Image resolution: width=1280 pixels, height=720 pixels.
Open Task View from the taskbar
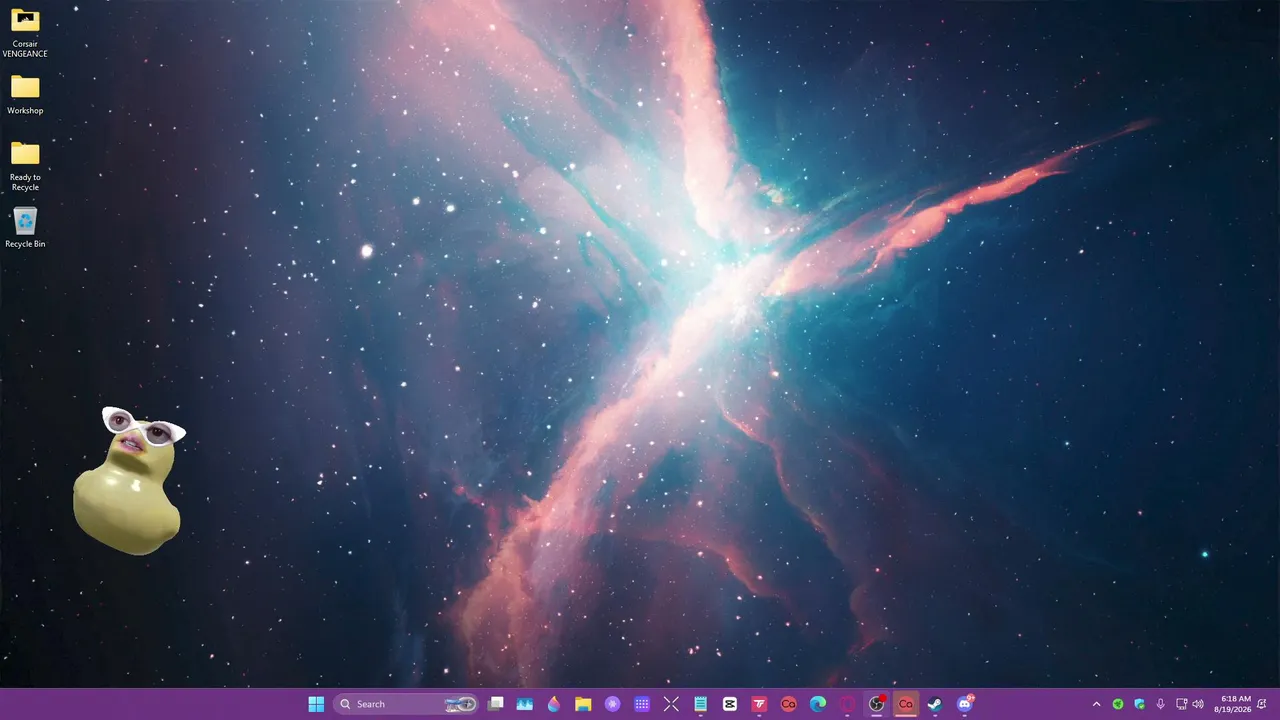(x=495, y=704)
